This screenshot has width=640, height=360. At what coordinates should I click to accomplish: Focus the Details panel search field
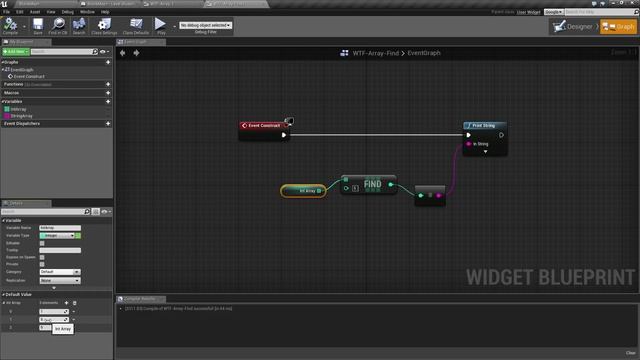(42, 211)
